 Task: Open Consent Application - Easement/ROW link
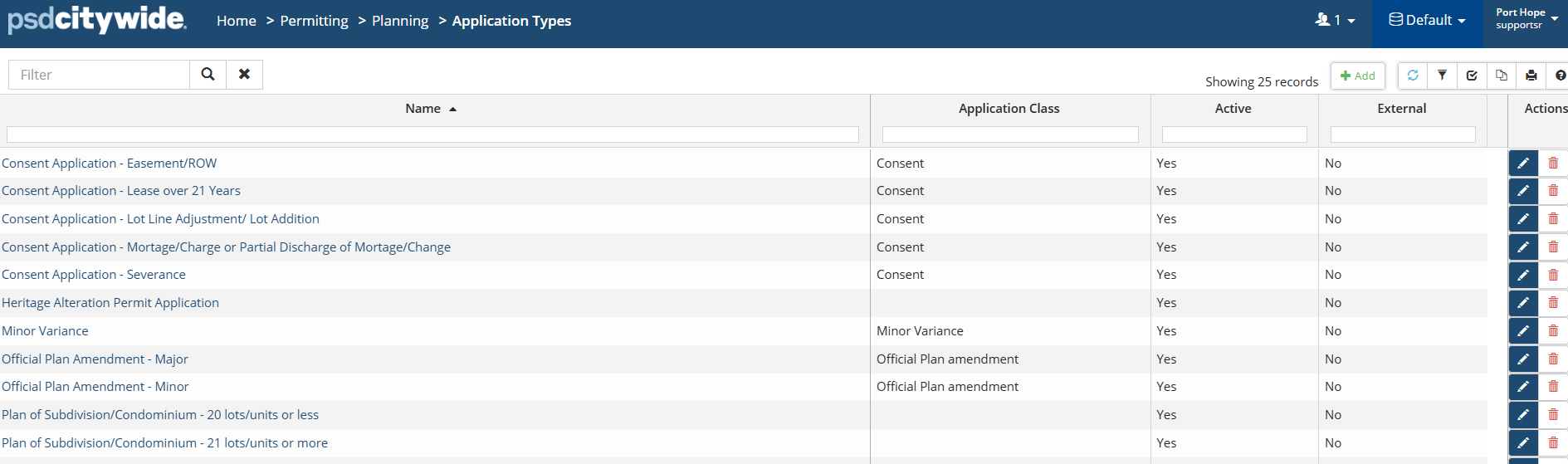pyautogui.click(x=109, y=164)
